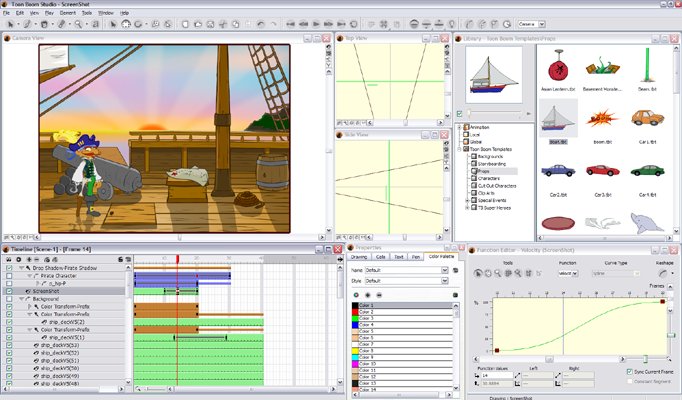The width and height of the screenshot is (682, 400).
Task: Click the red playhead marker in timeline
Action: tap(177, 259)
